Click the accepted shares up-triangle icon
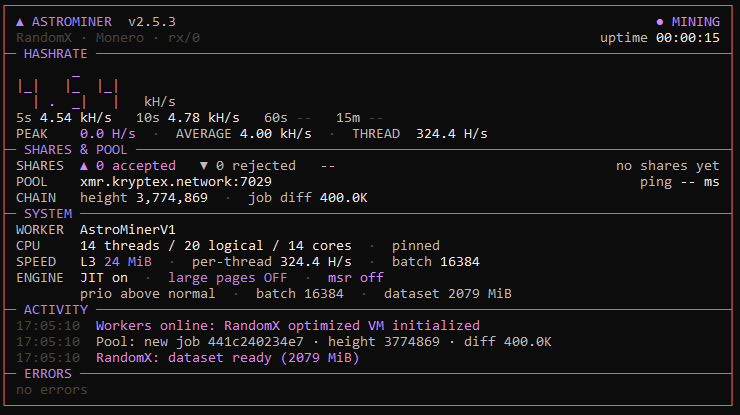Viewport: 740px width, 415px height. pos(84,166)
